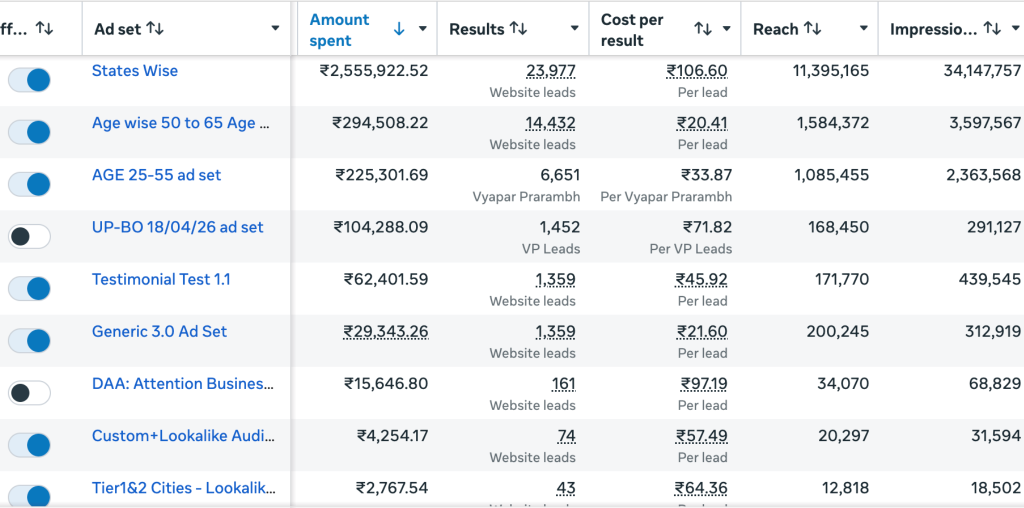Select the ₹294,508.22 amount cell

[x=381, y=123]
